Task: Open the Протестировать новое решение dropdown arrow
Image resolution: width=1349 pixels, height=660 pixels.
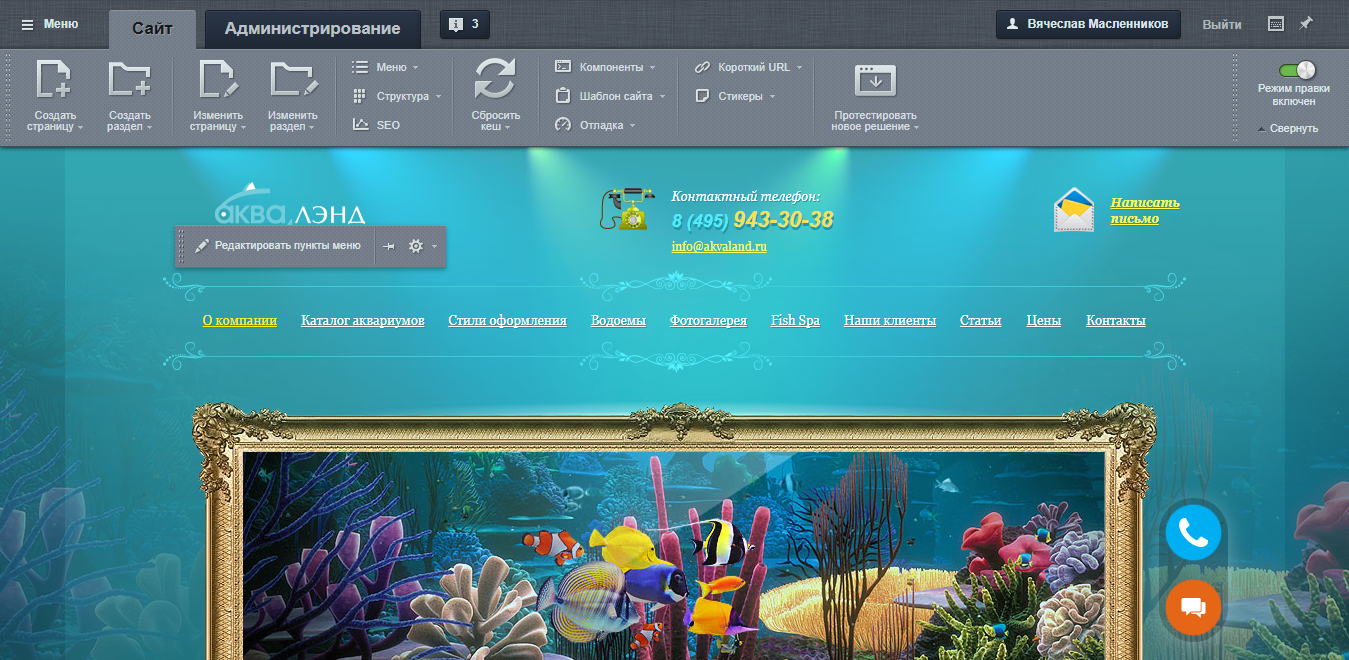Action: 916,128
